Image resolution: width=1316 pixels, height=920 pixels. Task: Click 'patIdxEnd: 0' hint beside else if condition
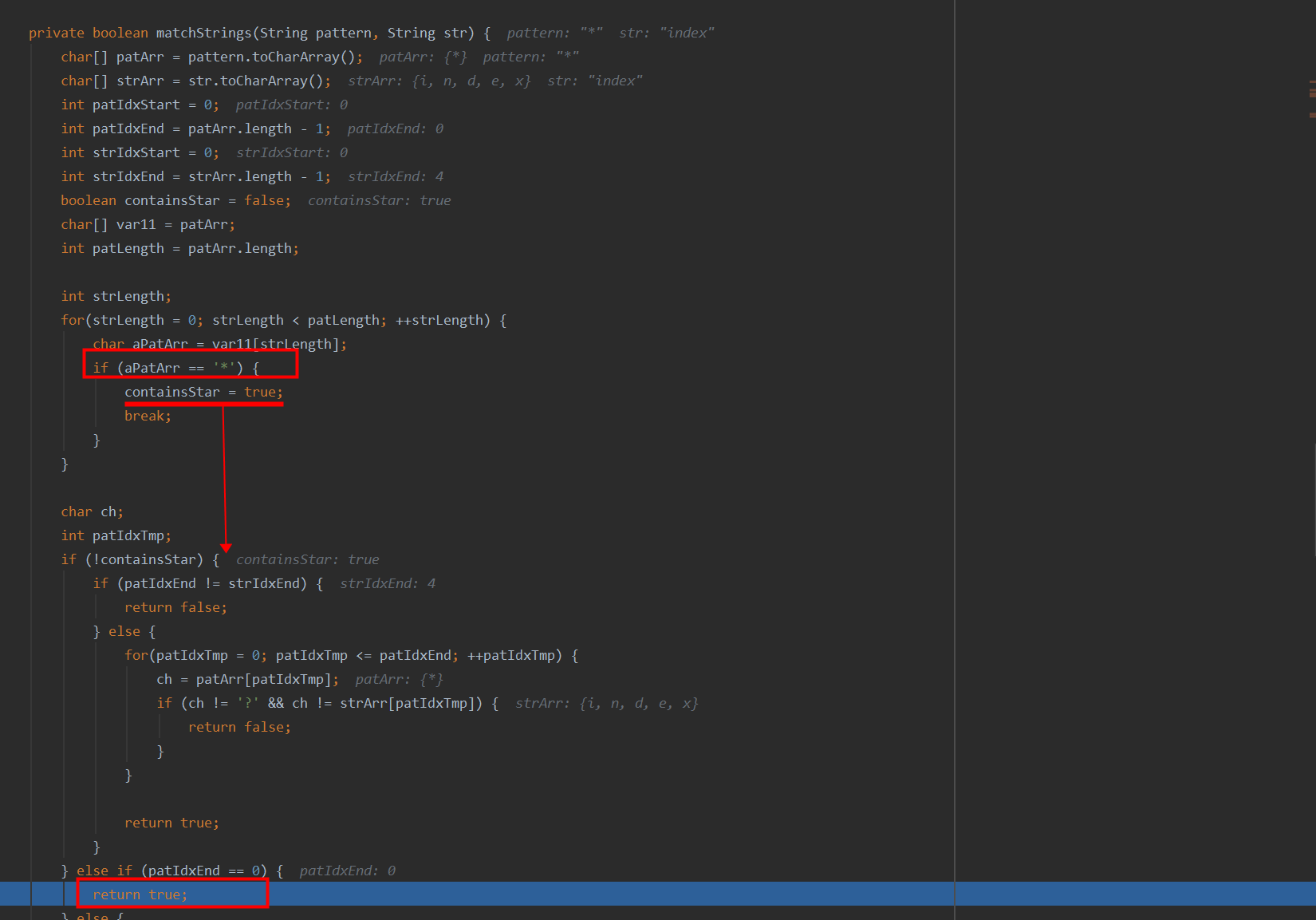(x=347, y=871)
